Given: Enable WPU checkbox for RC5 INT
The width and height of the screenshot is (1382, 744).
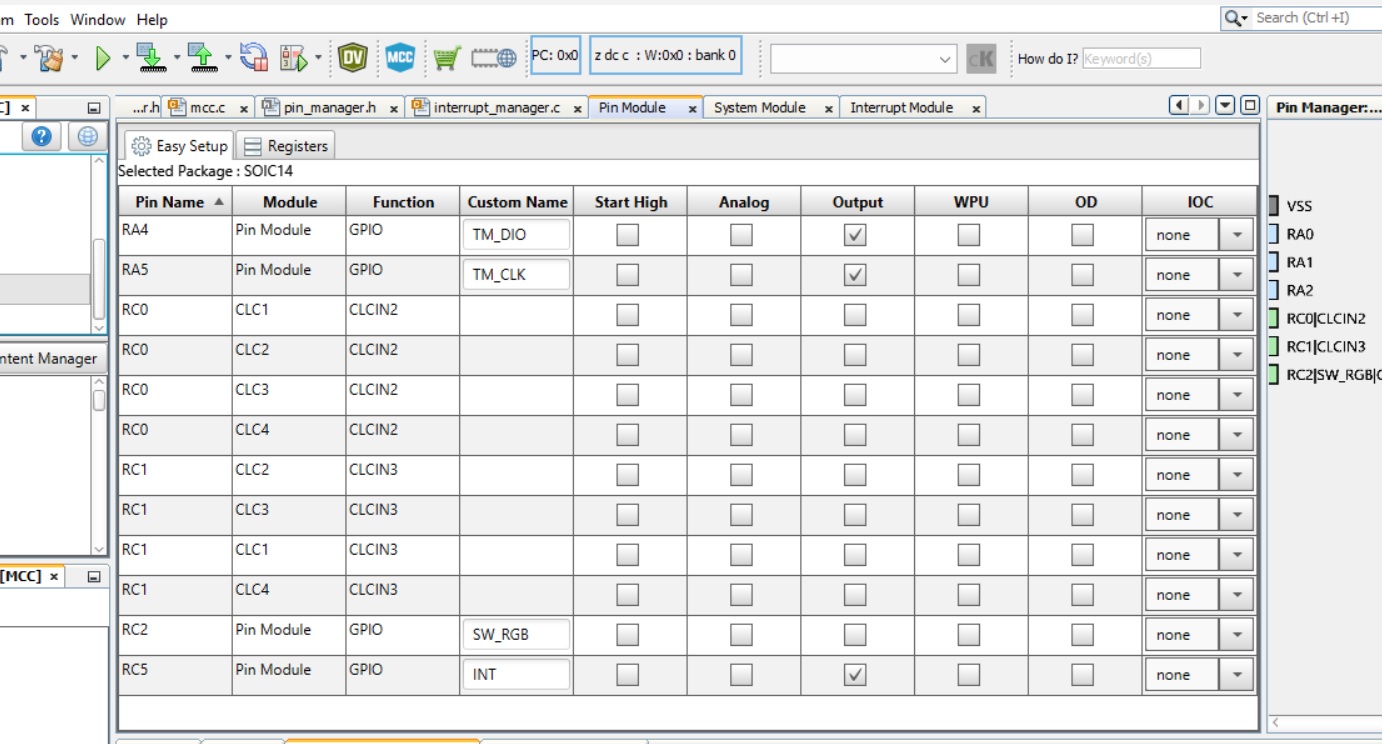Looking at the screenshot, I should [968, 675].
